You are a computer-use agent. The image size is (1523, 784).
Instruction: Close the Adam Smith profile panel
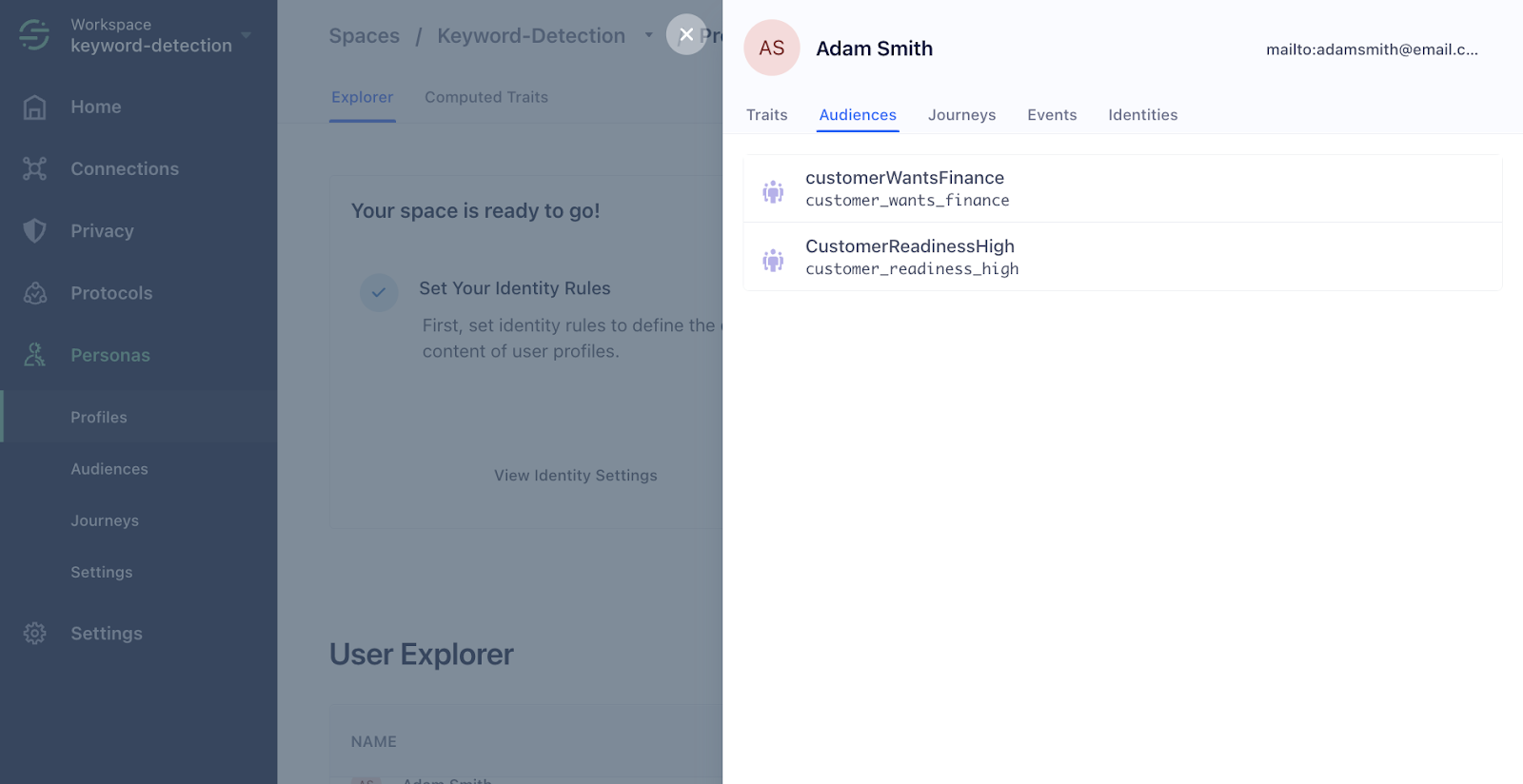[686, 34]
